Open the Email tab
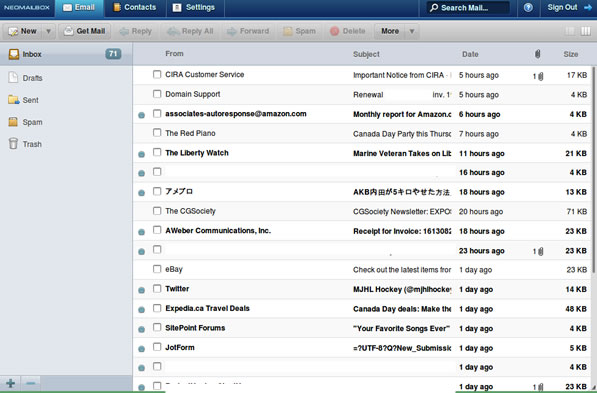The width and height of the screenshot is (597, 393). tap(79, 8)
